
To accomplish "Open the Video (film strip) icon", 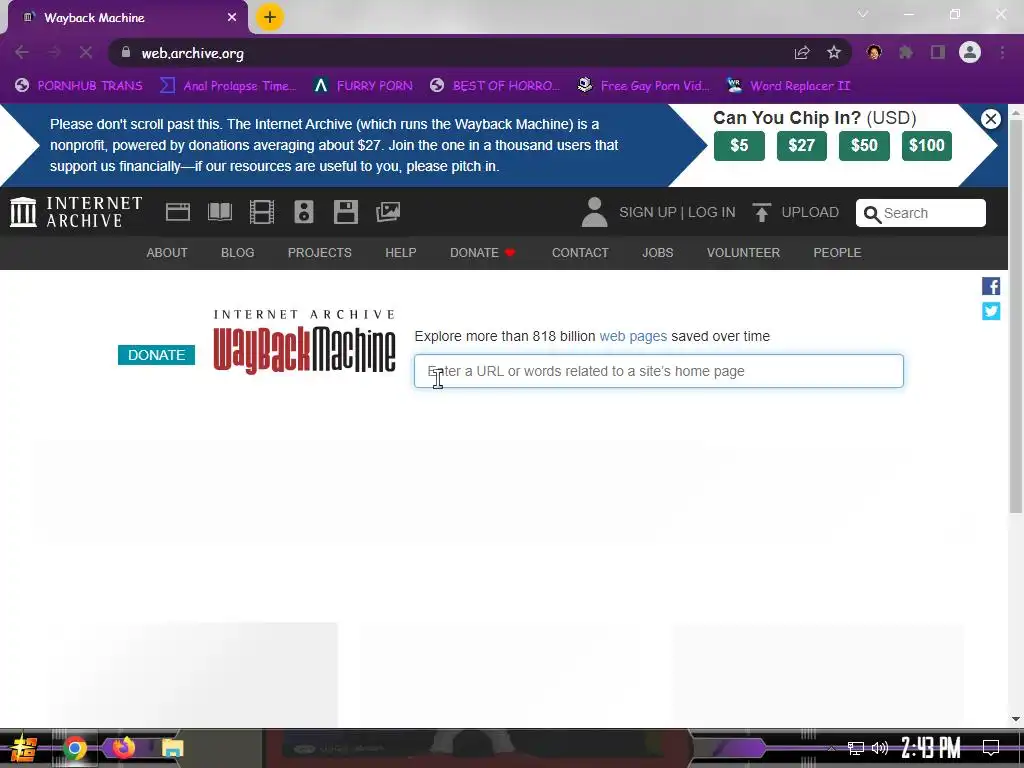I will 262,212.
